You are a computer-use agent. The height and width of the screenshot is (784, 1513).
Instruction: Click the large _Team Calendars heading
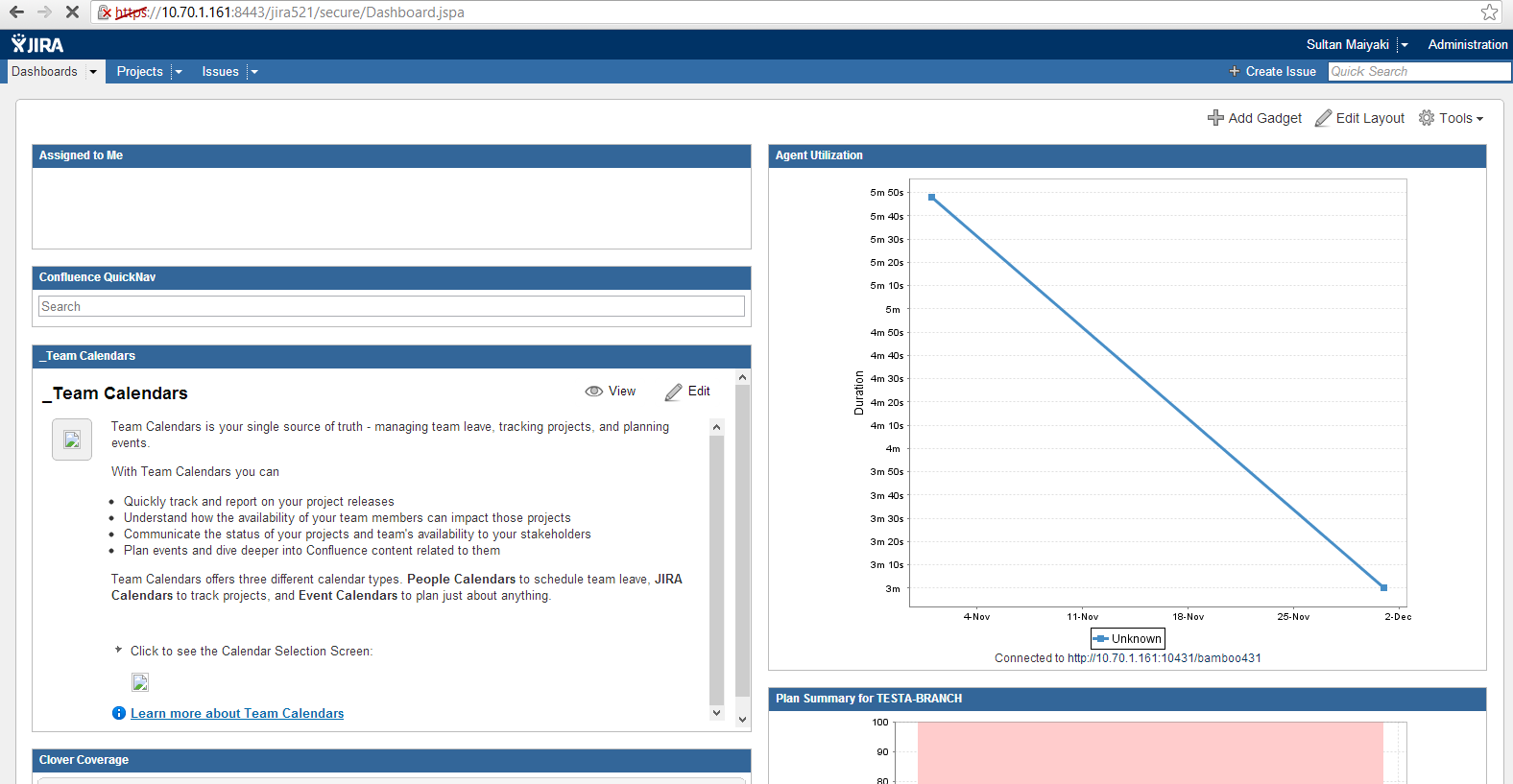[115, 393]
